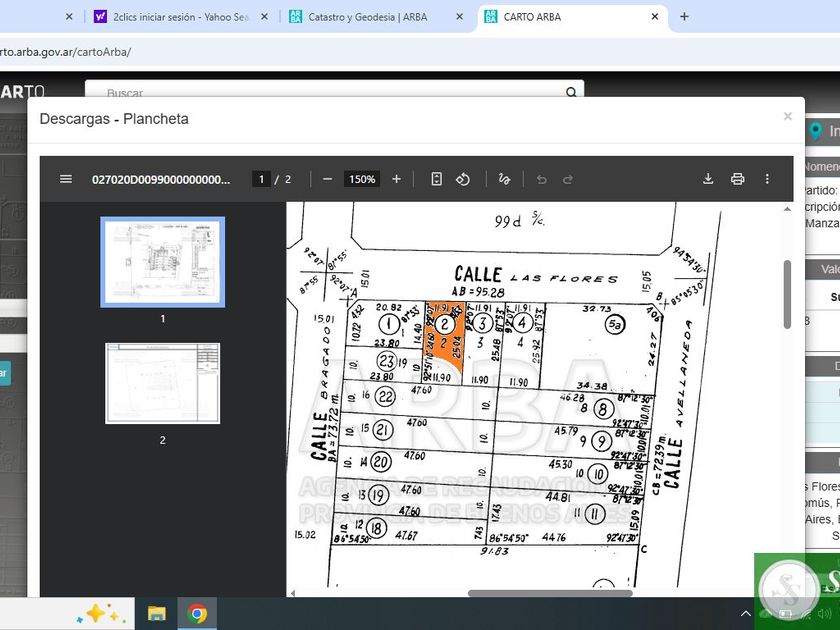Click the page number input field
Viewport: 840px width, 630px height.
[x=261, y=179]
